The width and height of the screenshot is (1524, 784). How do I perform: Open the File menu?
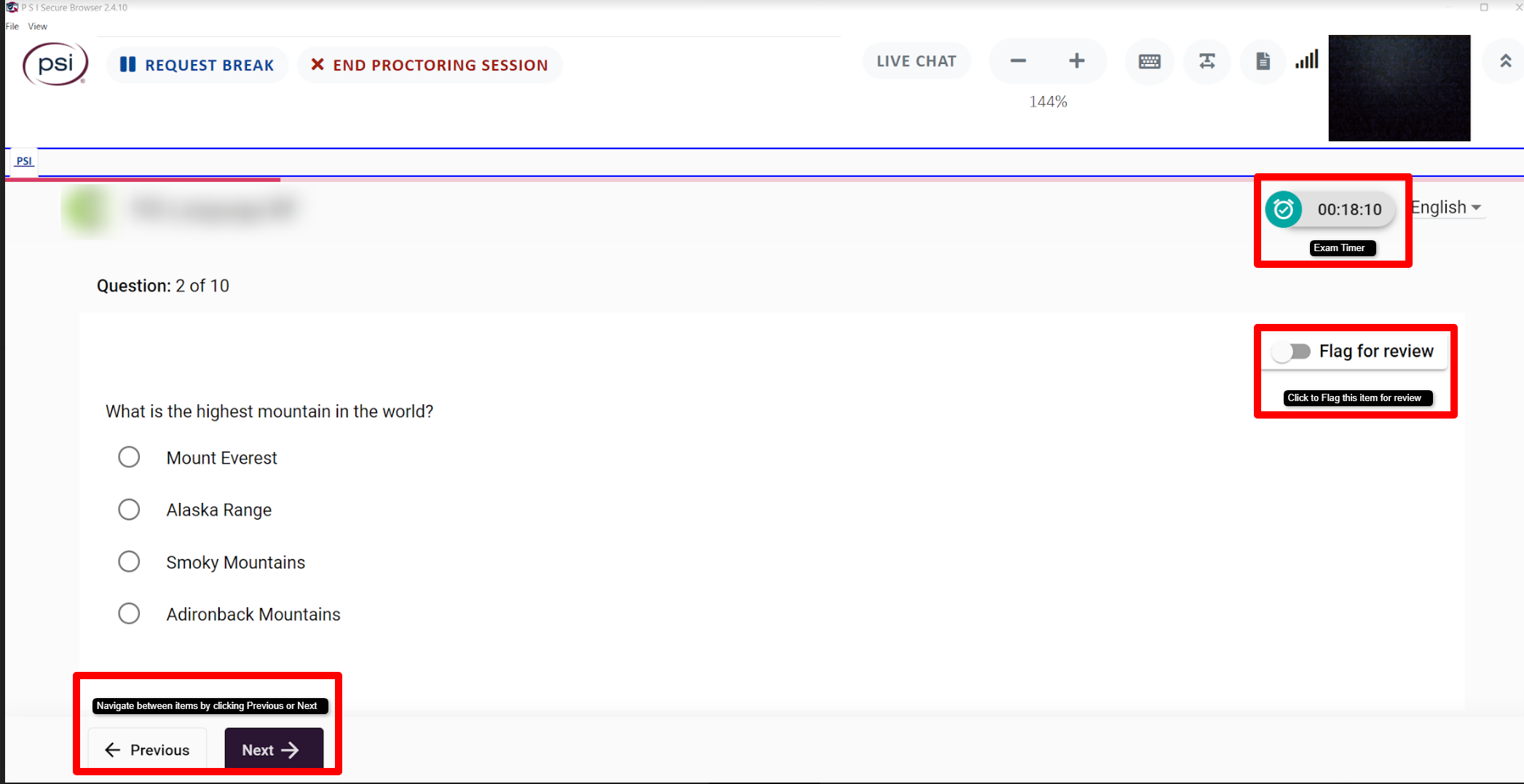(x=12, y=26)
